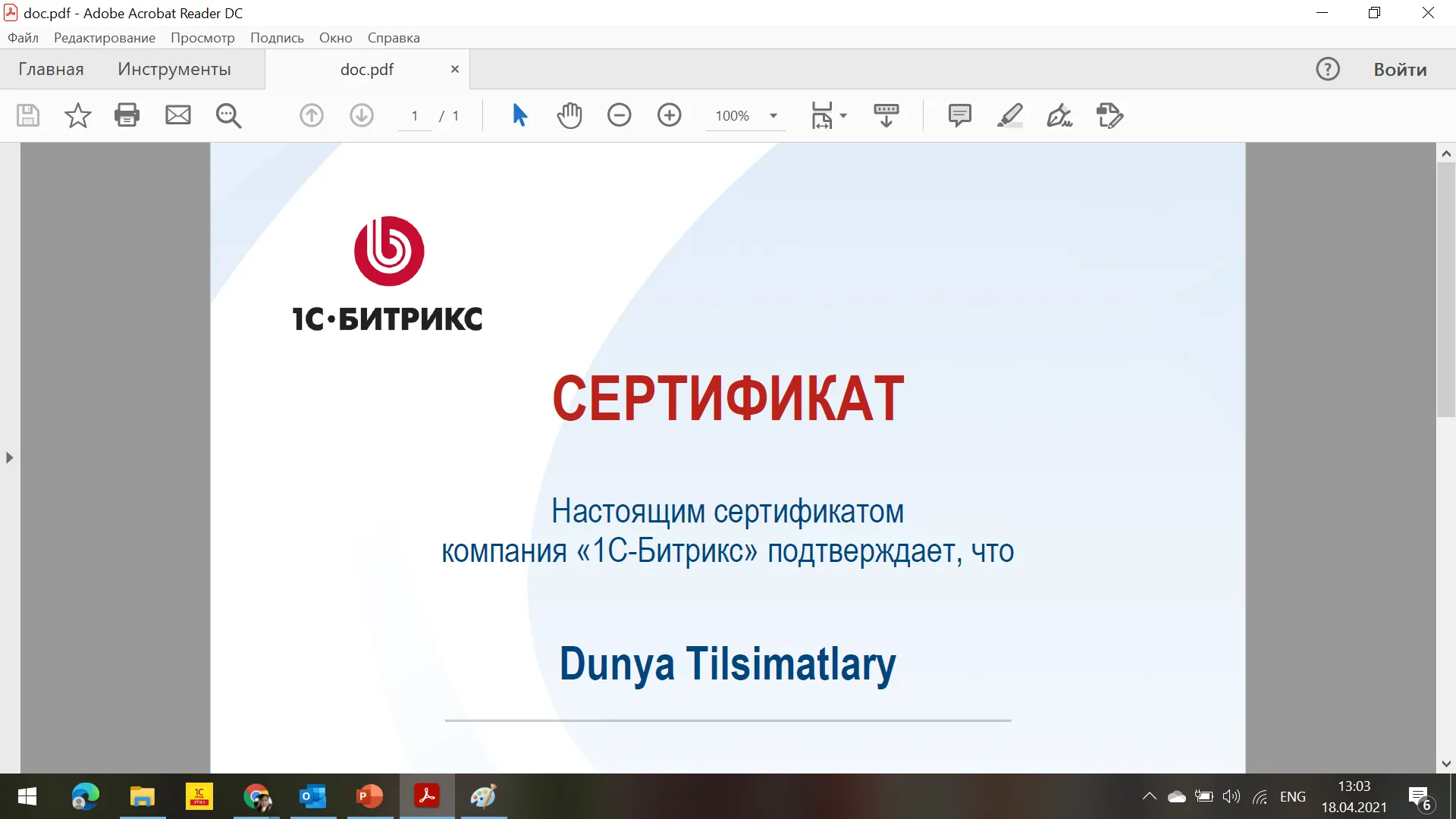The height and width of the screenshot is (819, 1456).
Task: Click the ENG language indicator
Action: 1293,796
